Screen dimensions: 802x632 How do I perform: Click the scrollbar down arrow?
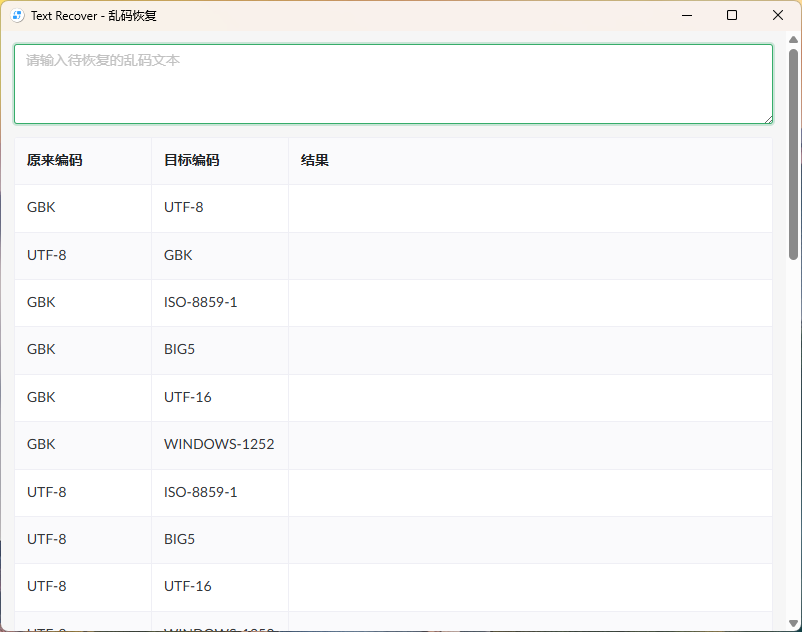793,622
